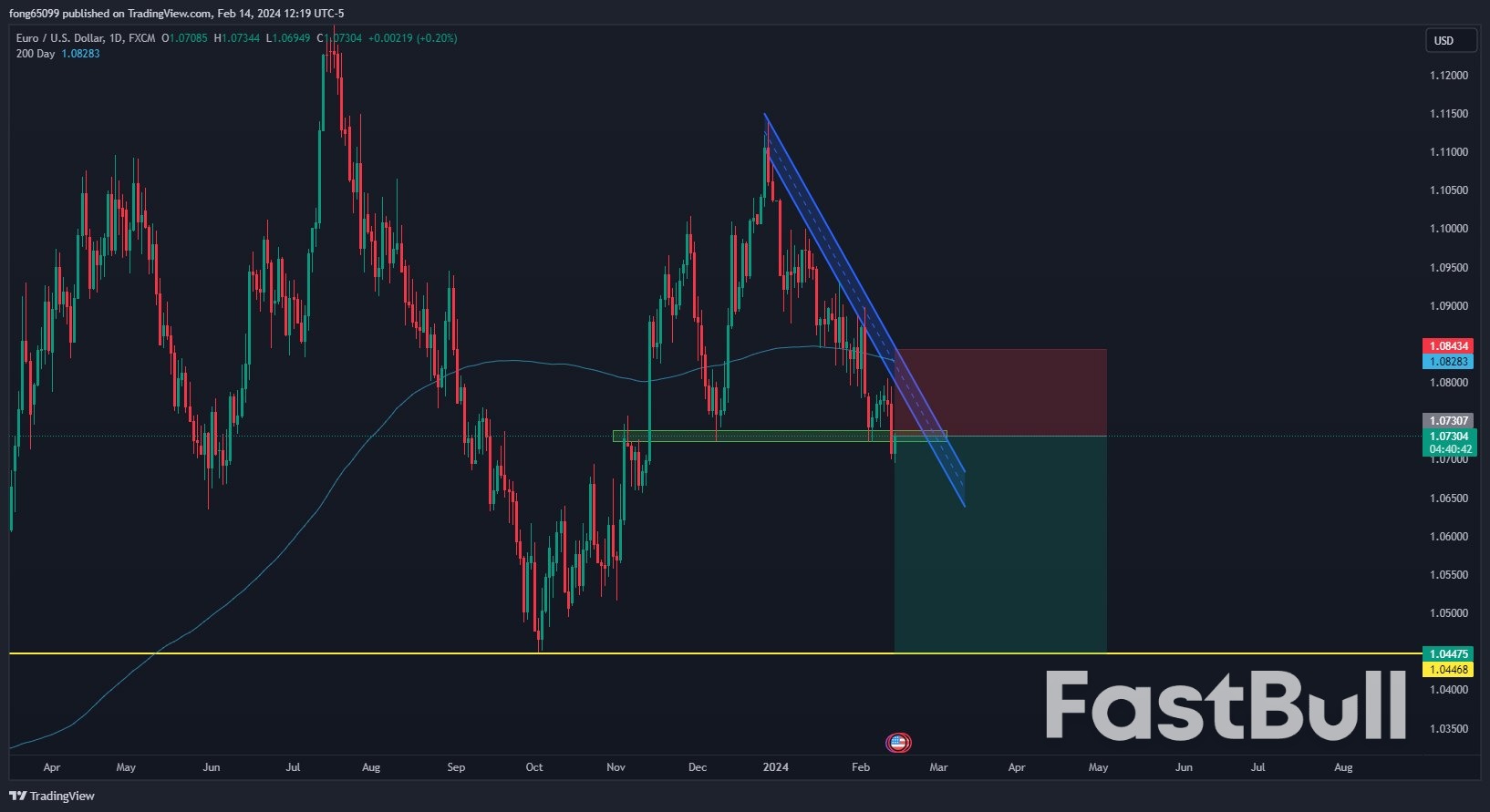Click the 200 Day indicator label

click(x=36, y=54)
